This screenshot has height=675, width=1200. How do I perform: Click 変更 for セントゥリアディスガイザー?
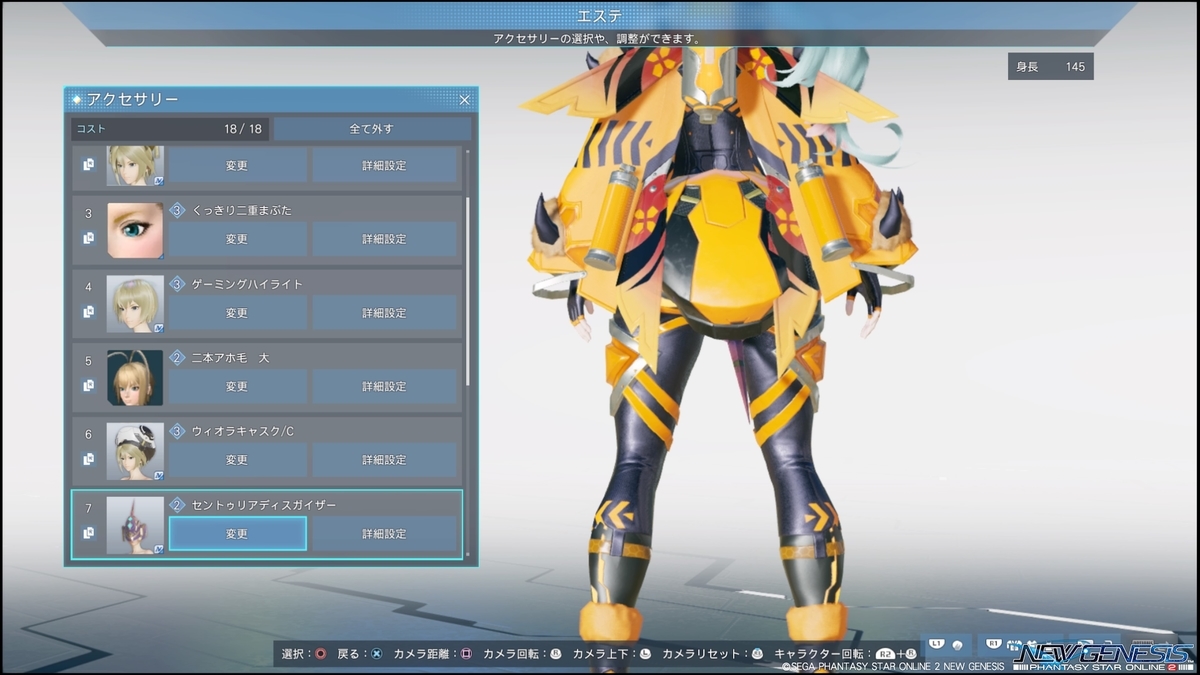pos(237,534)
